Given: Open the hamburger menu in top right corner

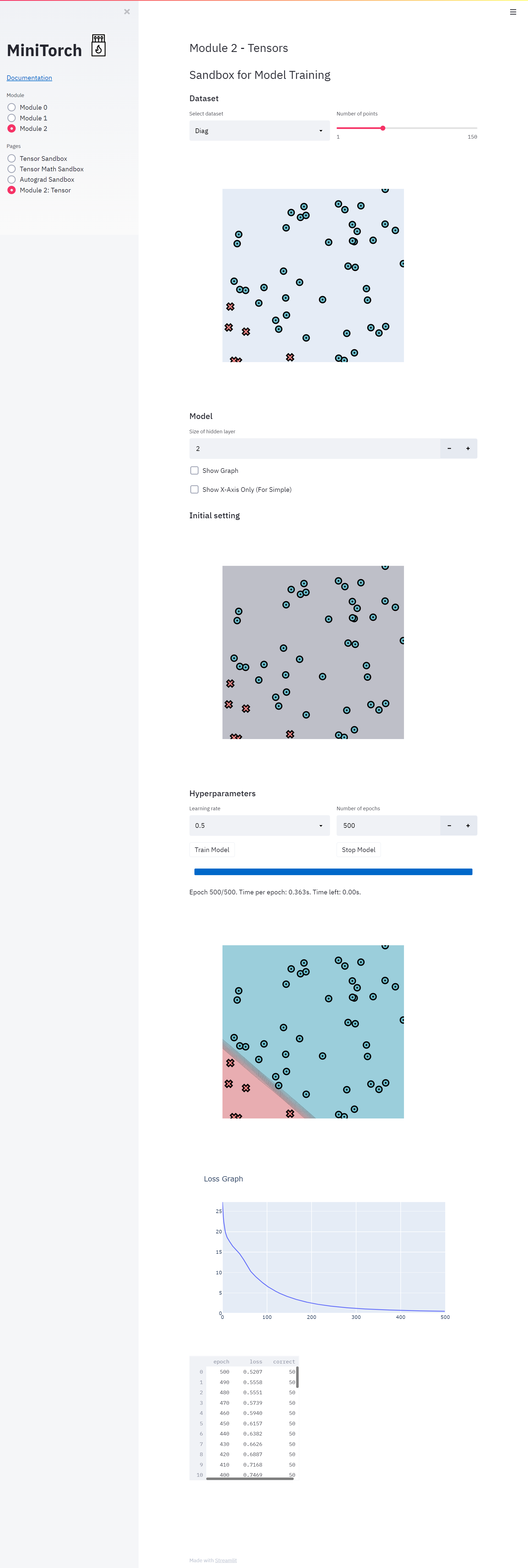Looking at the screenshot, I should (x=513, y=12).
